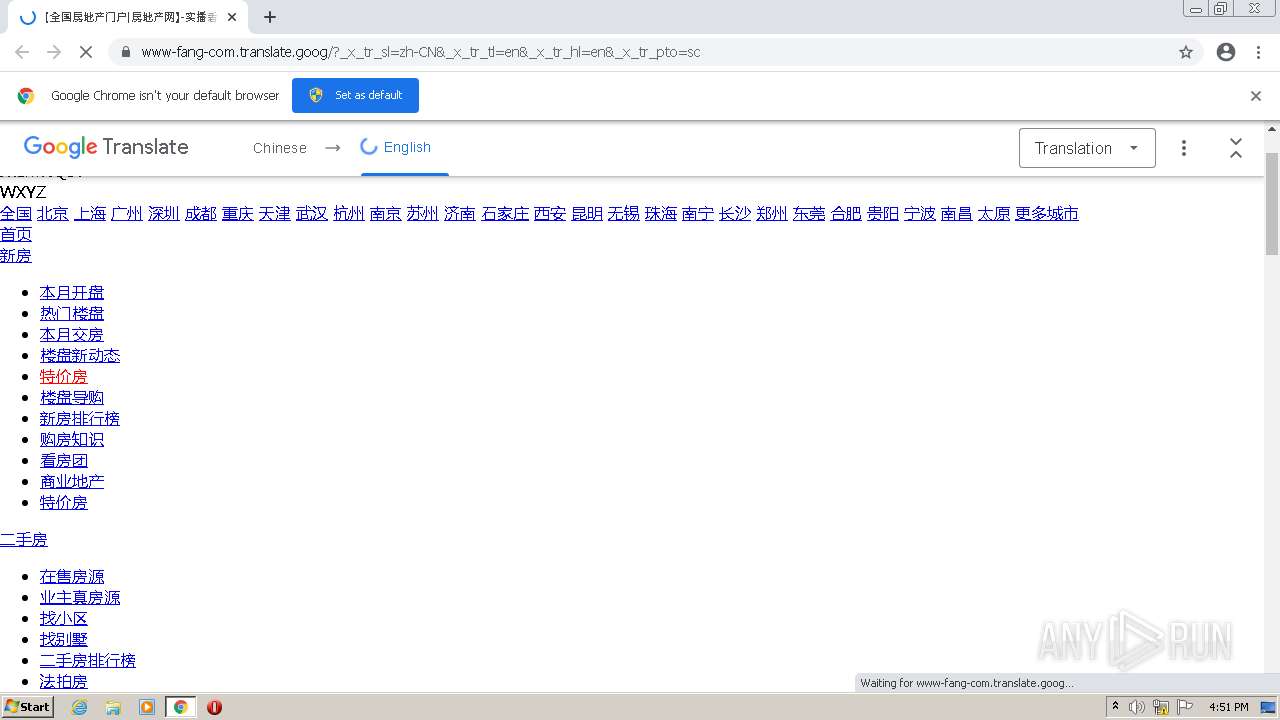Open the network status tray icon

tap(1160, 707)
